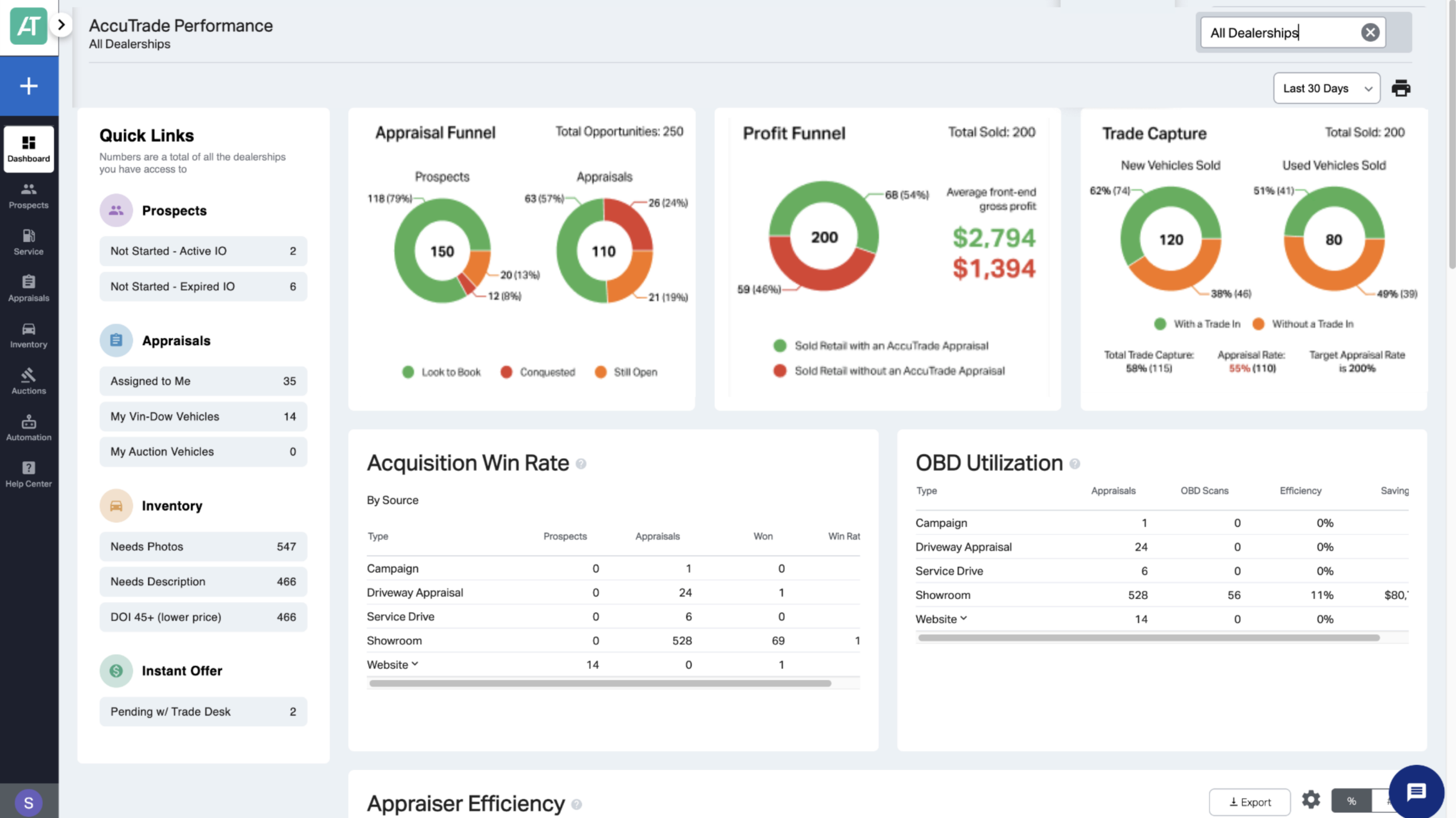Sort by Prospects column in Win Rate table
The height and width of the screenshot is (818, 1456).
(565, 536)
